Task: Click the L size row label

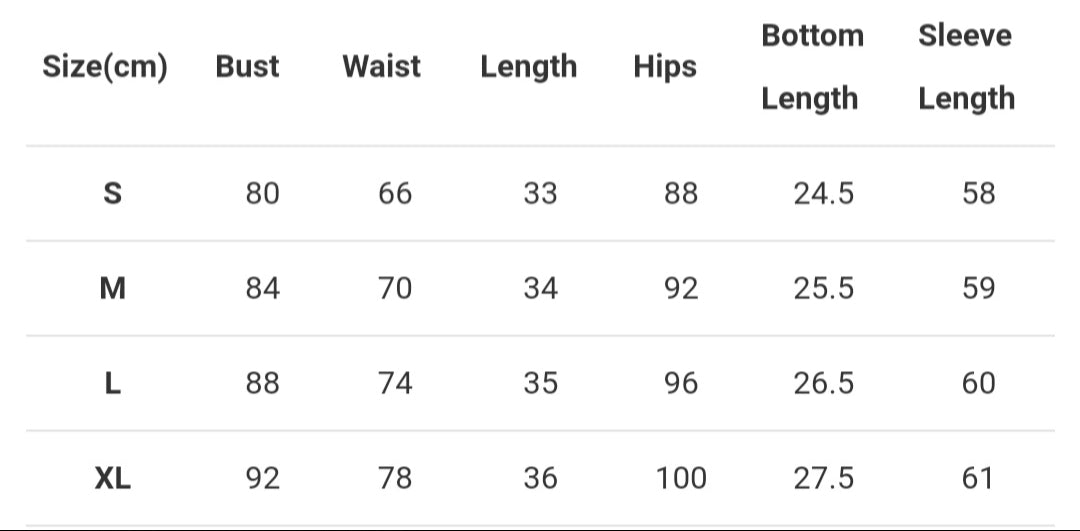Action: pyautogui.click(x=113, y=383)
